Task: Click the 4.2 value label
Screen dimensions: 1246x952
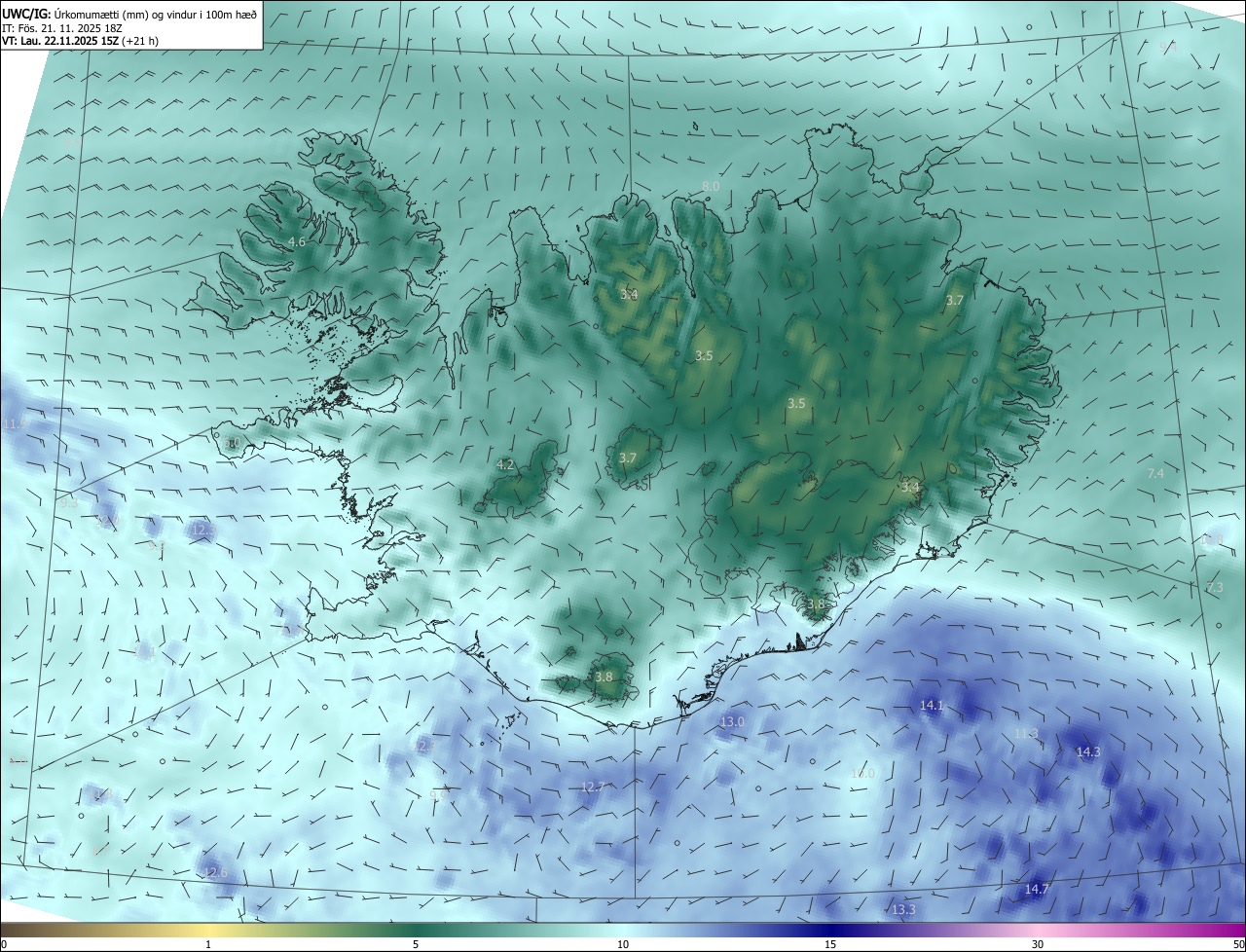Action: (x=505, y=465)
